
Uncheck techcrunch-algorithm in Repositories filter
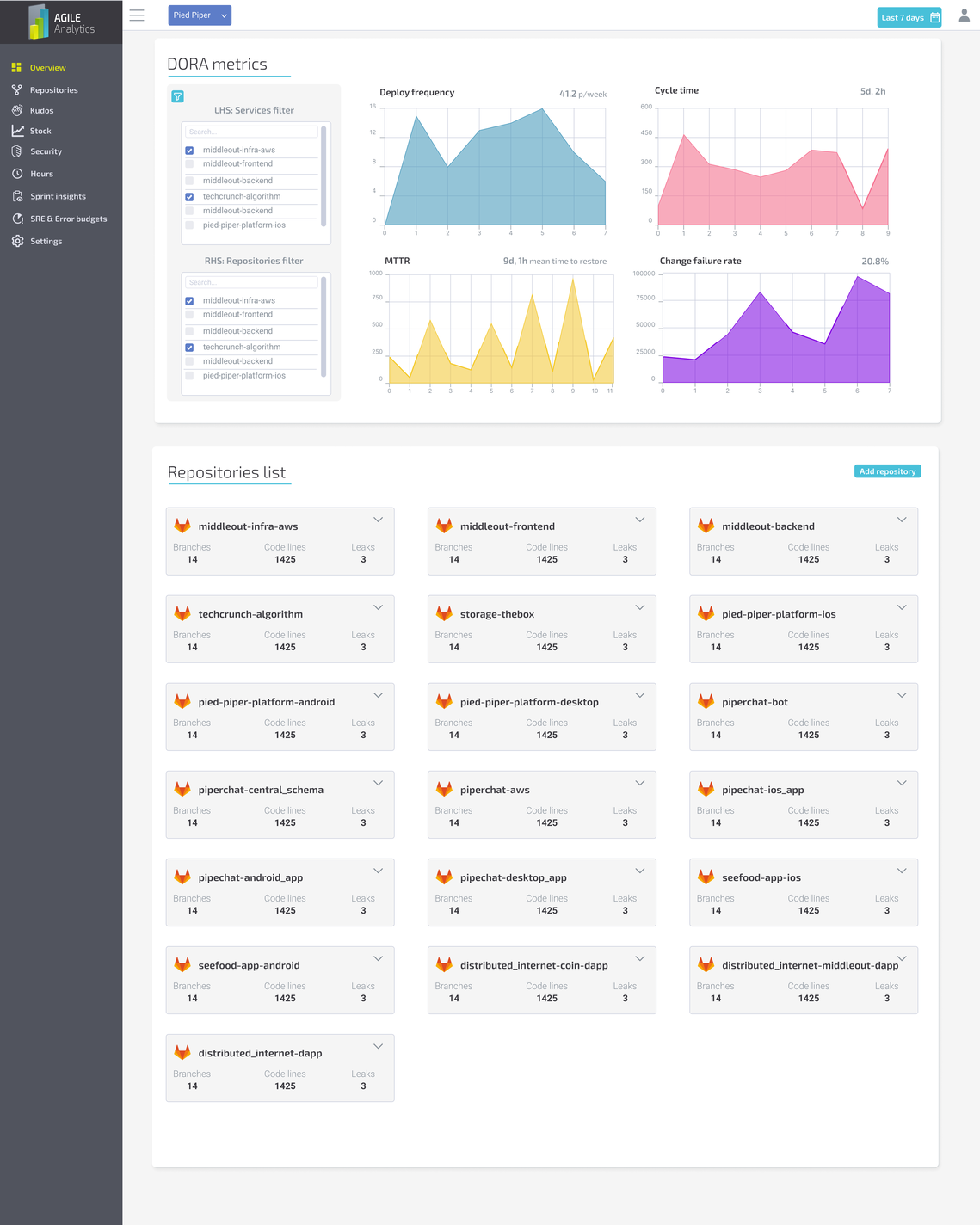click(x=189, y=348)
